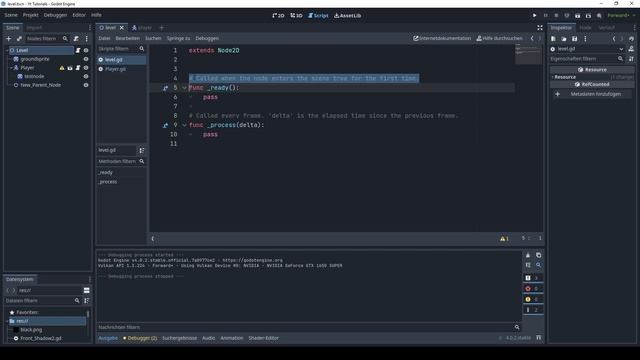Fold the _process function at line 9
The height and width of the screenshot is (360, 640).
184,125
